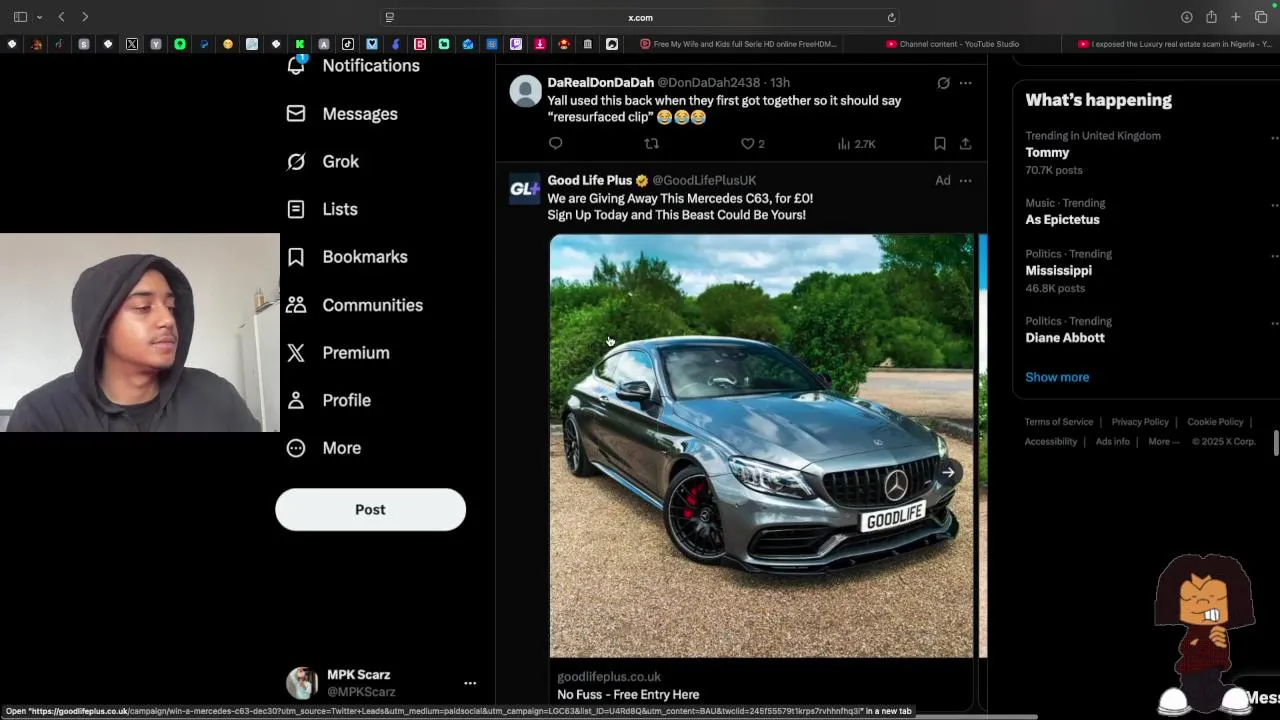Open 'No Fuss - Free Entry Here' link
This screenshot has width=1280, height=720.
[x=628, y=695]
